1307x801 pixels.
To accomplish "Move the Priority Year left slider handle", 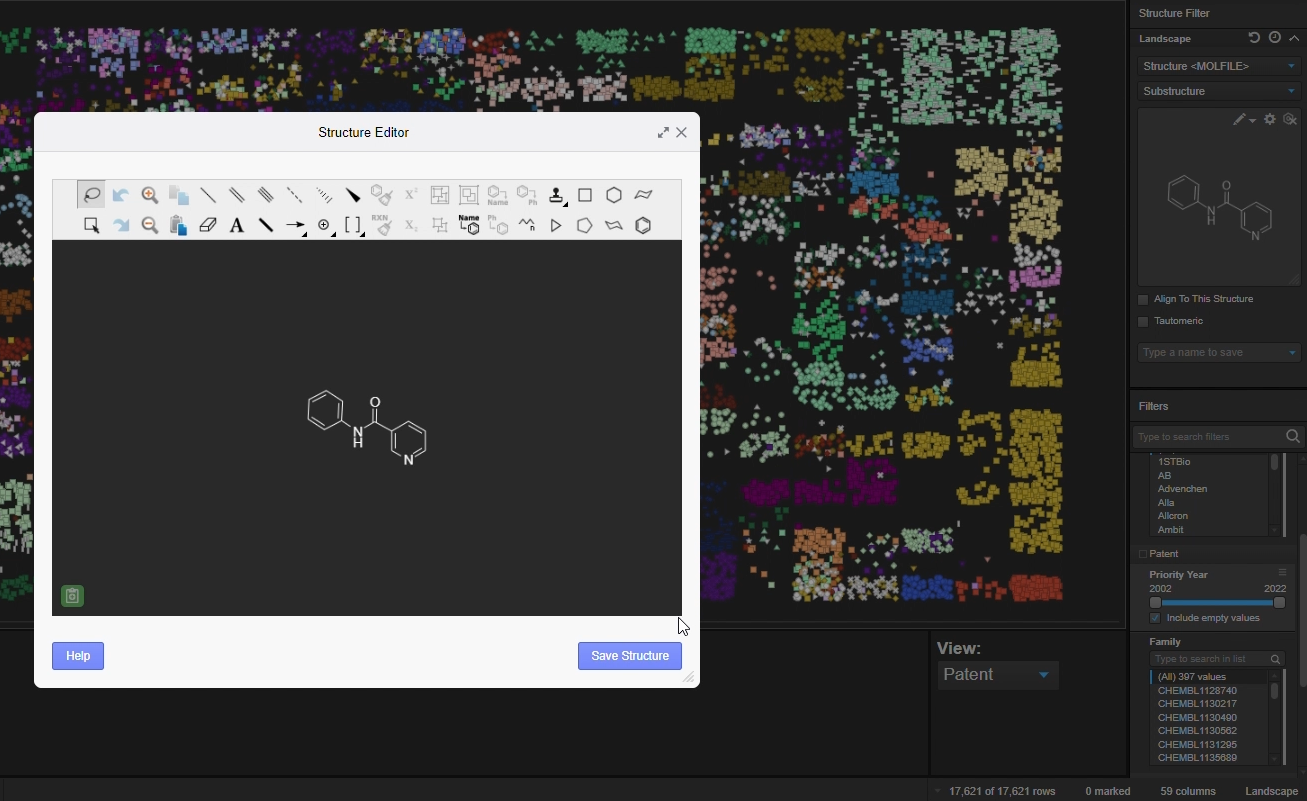I will click(x=1155, y=603).
